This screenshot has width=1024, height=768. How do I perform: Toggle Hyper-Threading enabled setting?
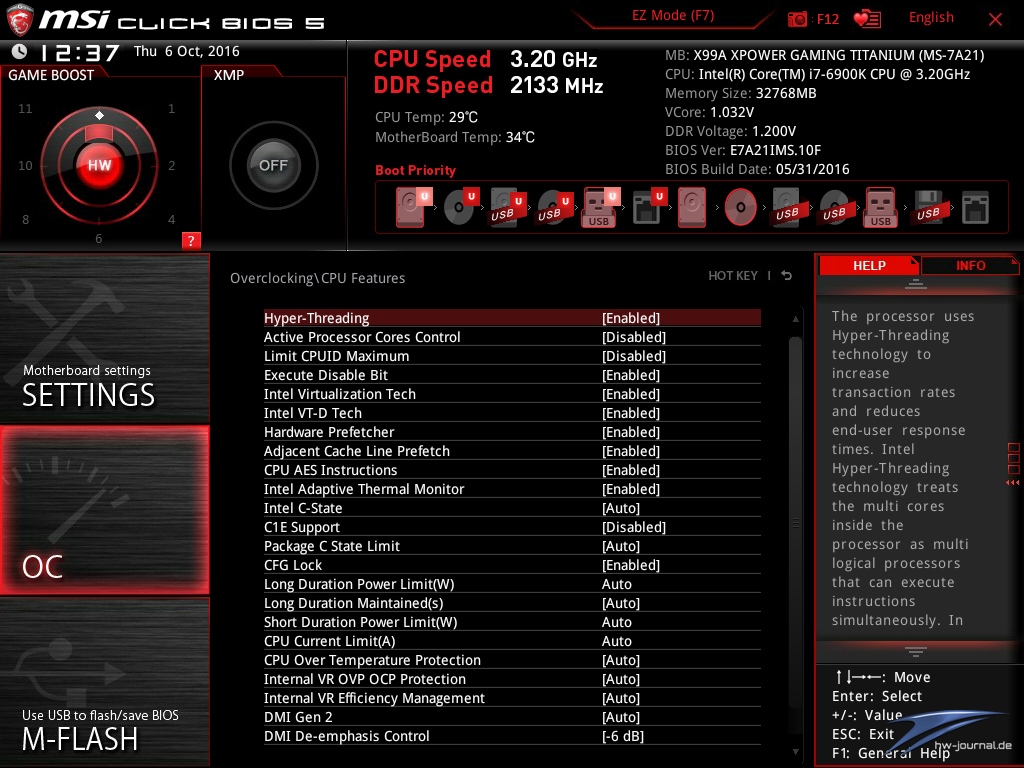coord(512,318)
